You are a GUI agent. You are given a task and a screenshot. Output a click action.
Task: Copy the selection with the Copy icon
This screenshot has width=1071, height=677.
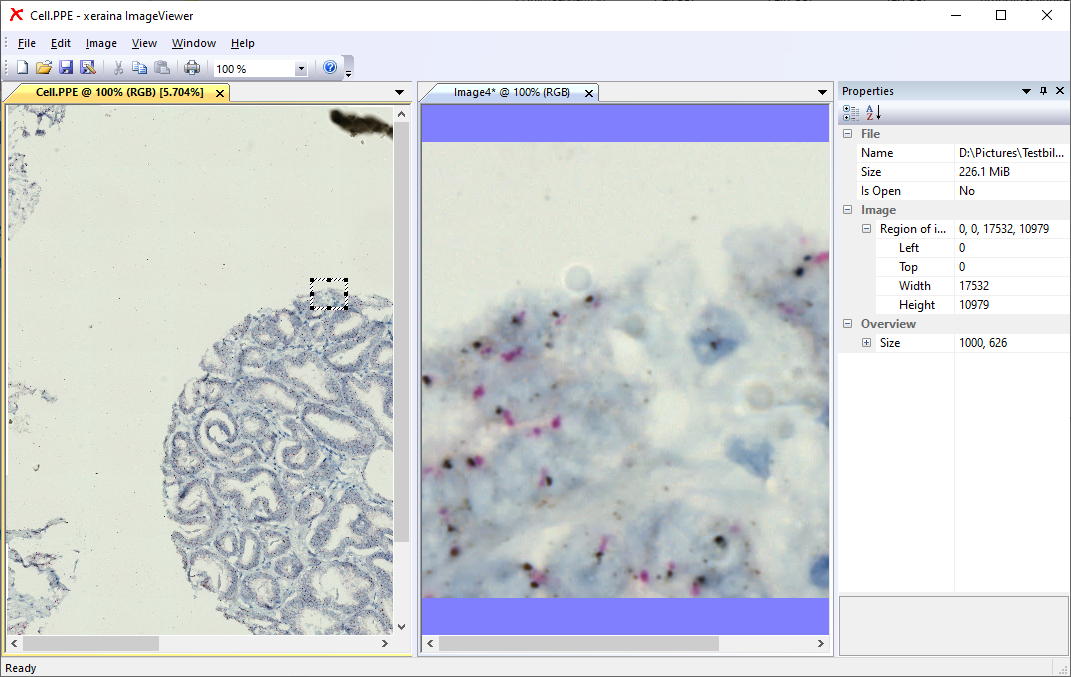click(x=139, y=68)
